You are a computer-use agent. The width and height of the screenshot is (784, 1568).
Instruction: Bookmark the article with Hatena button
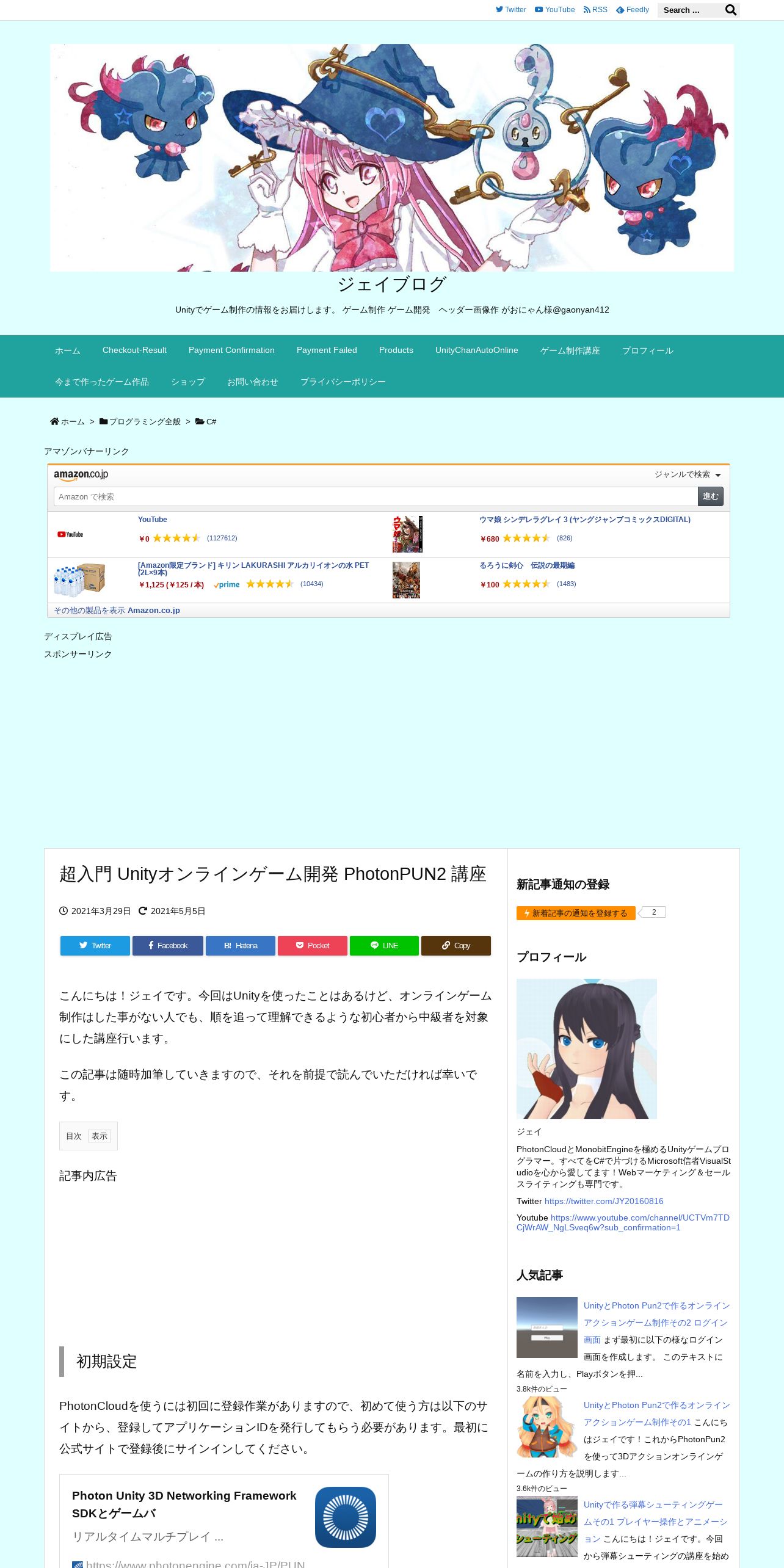pyautogui.click(x=241, y=946)
